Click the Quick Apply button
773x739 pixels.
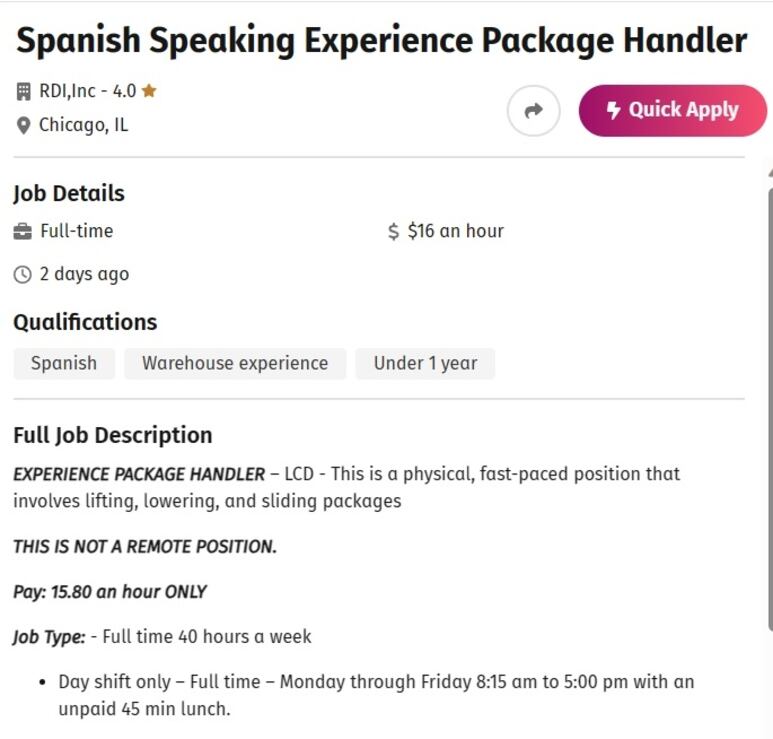coord(672,110)
